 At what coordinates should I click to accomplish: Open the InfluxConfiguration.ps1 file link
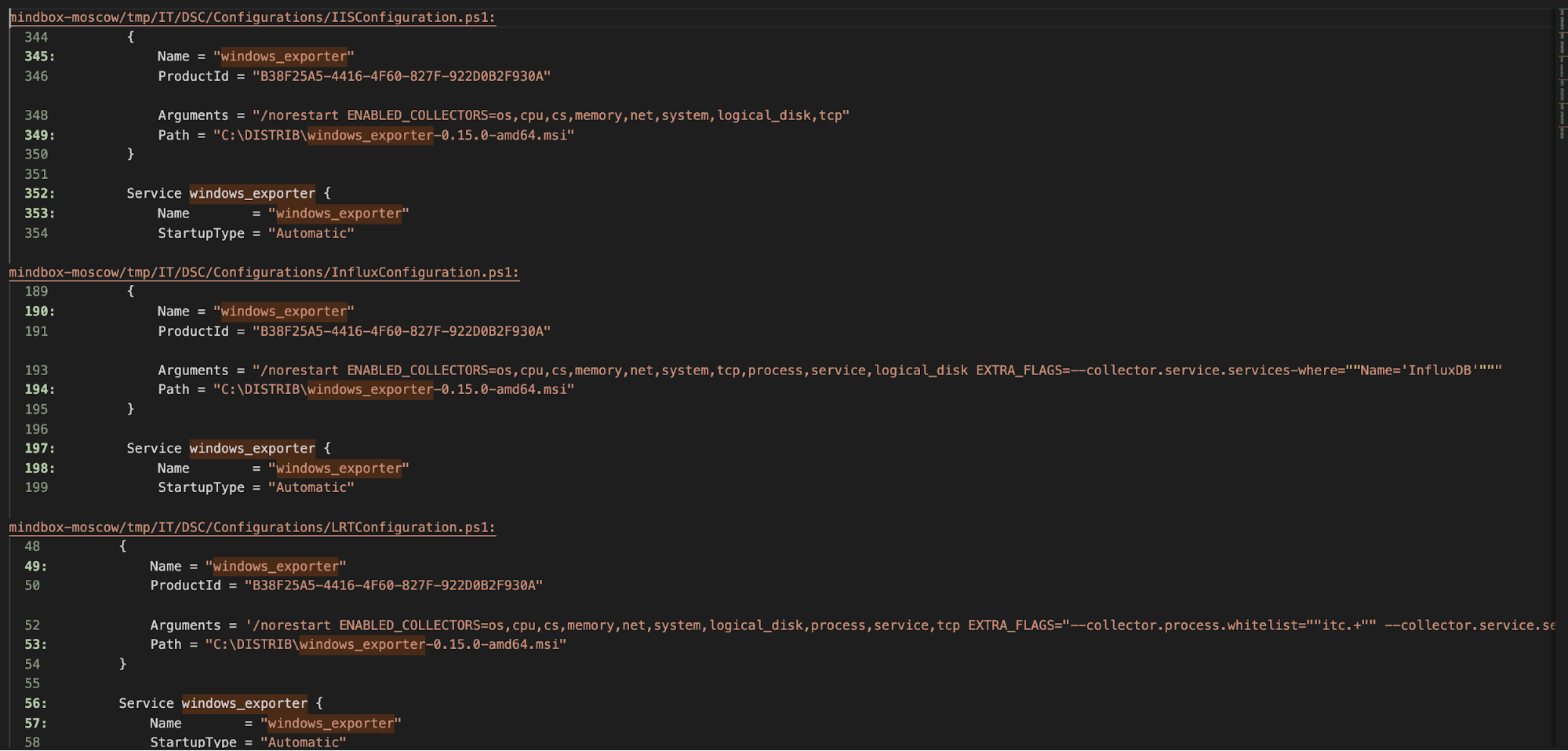pos(263,272)
